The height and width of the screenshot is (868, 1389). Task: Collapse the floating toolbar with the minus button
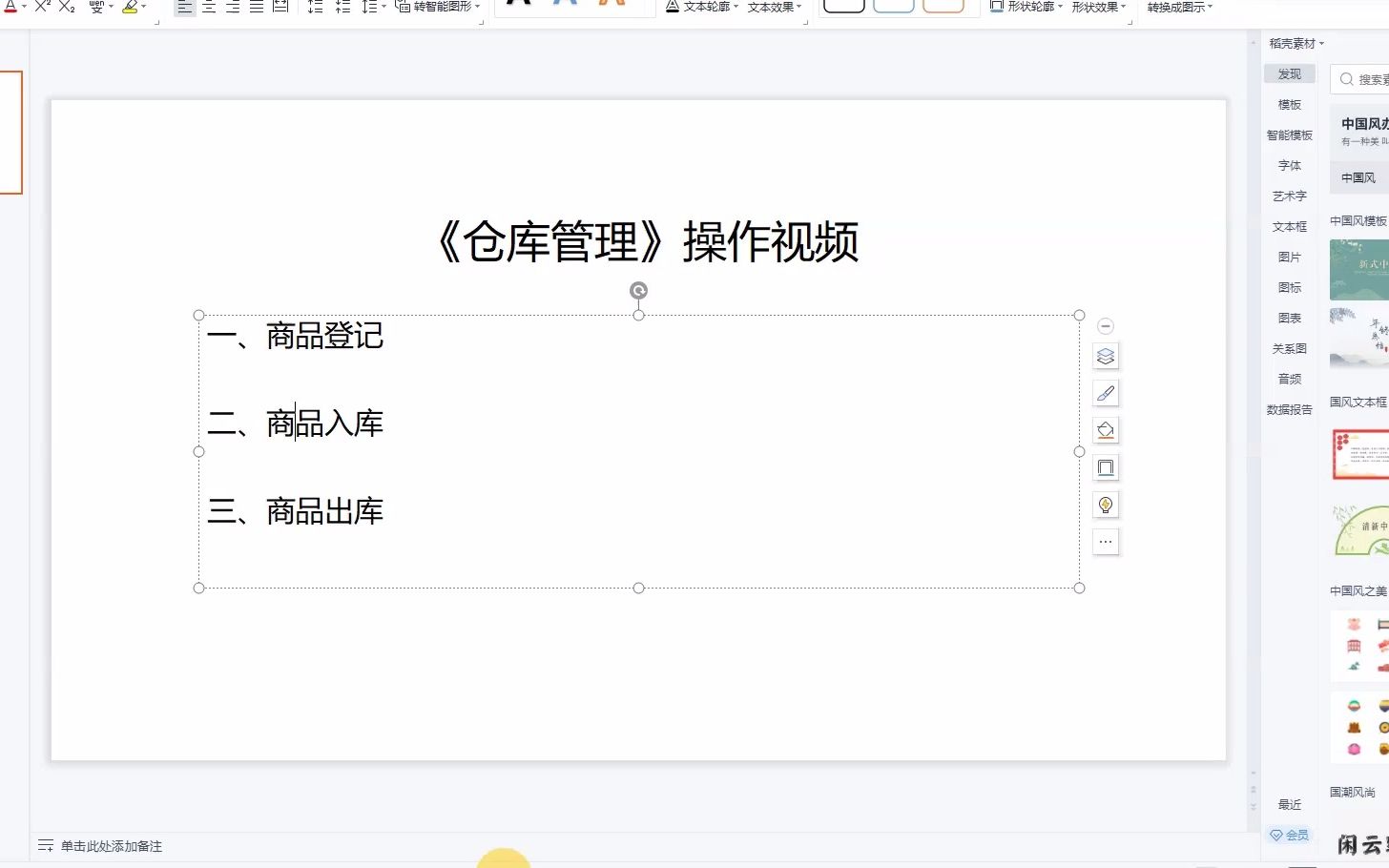(x=1105, y=325)
